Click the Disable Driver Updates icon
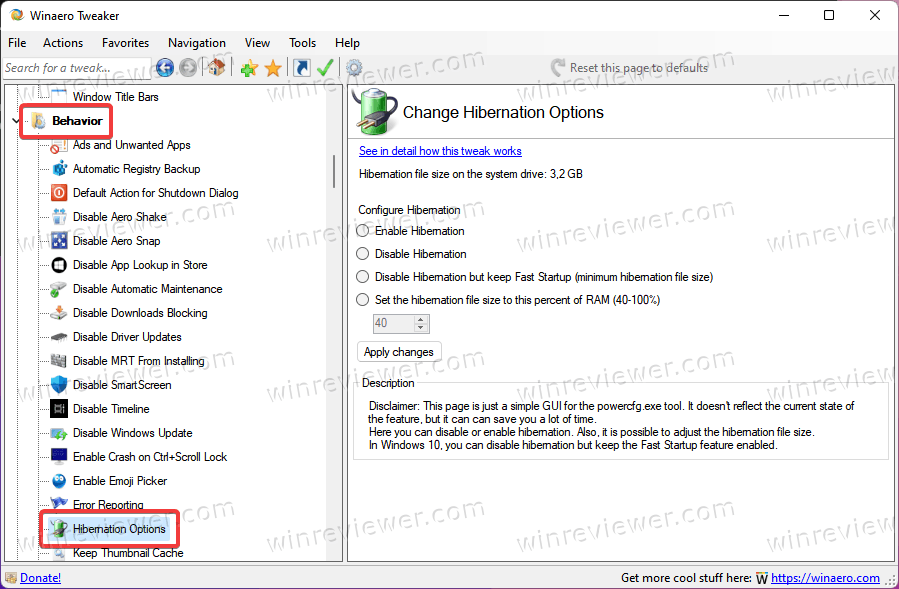The width and height of the screenshot is (899, 589). (x=59, y=337)
